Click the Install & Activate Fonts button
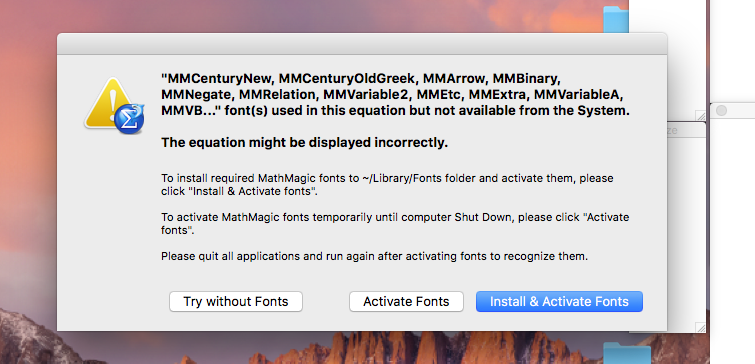Viewport: 755px width, 364px height. 559,301
